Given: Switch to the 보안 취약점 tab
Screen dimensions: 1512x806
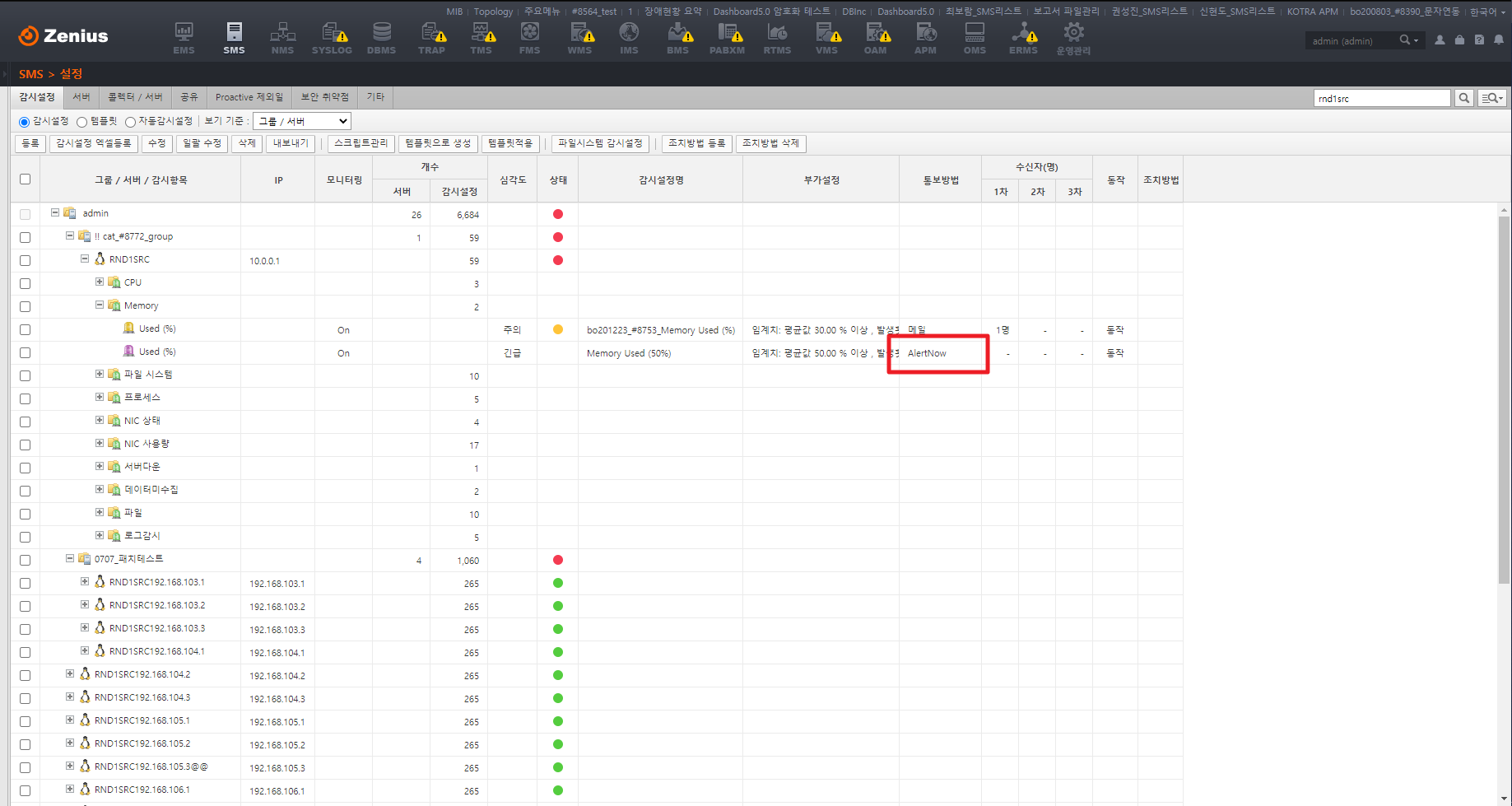Looking at the screenshot, I should point(324,97).
